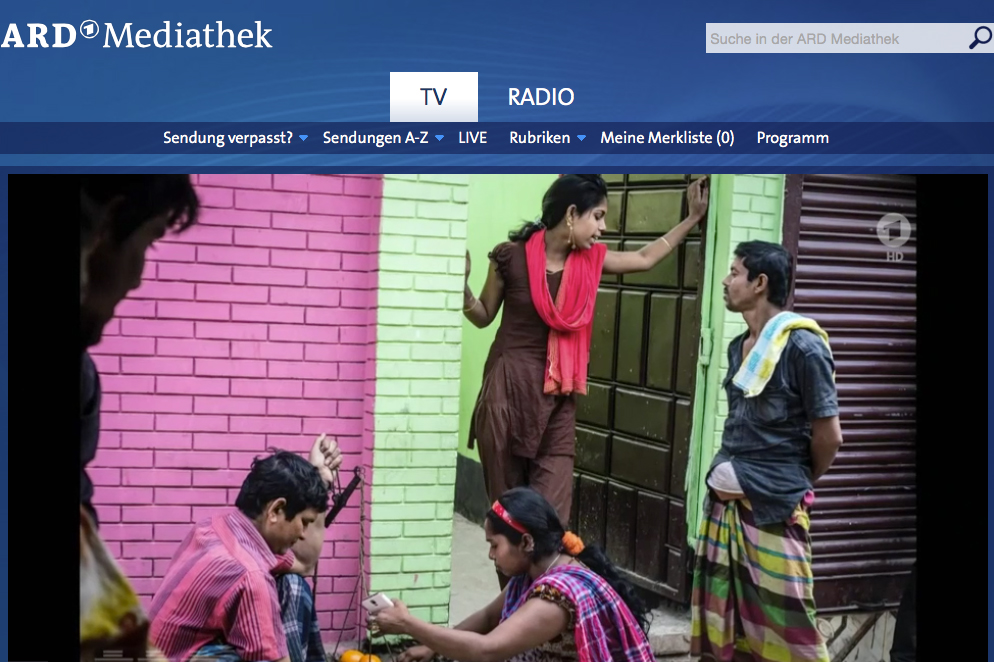Viewport: 994px width, 662px height.
Task: Click the circled 1 in the ARD logo
Action: (89, 29)
